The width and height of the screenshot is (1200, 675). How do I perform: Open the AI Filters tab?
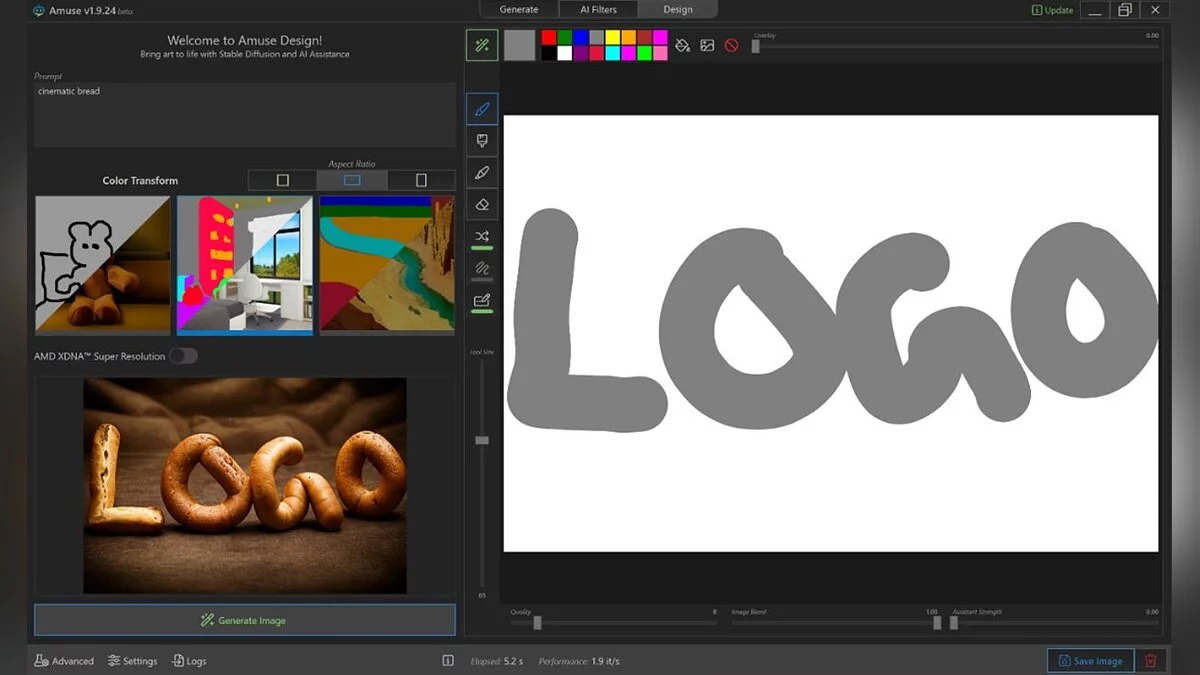[x=598, y=10]
